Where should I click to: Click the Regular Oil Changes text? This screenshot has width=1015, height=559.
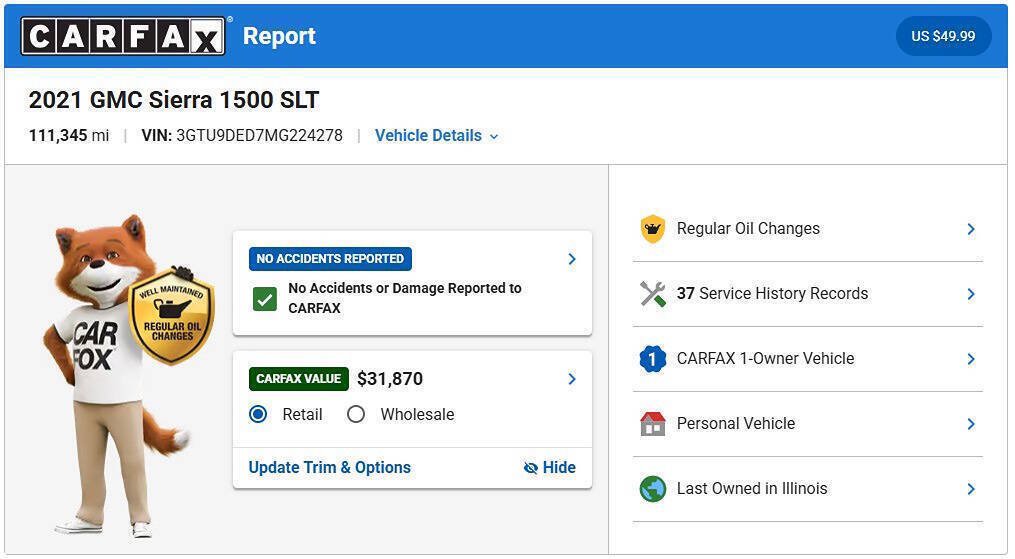pos(748,228)
